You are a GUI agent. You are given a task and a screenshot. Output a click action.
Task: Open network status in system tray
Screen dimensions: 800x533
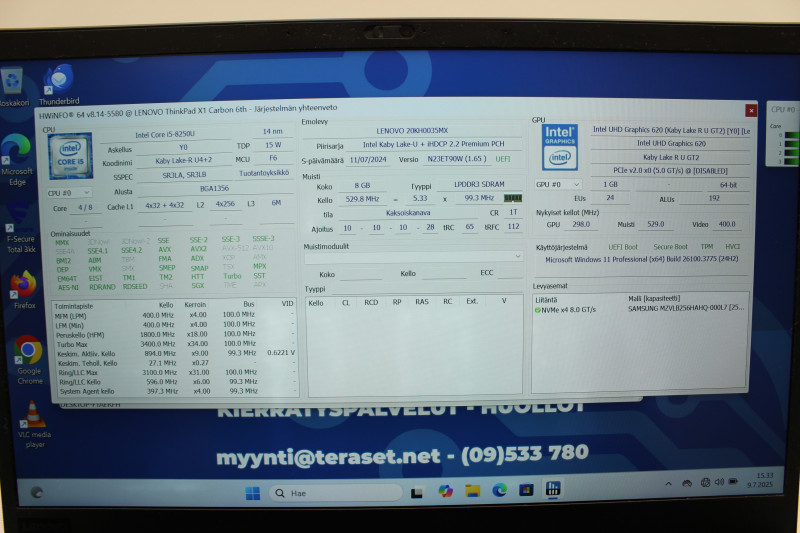(x=706, y=482)
